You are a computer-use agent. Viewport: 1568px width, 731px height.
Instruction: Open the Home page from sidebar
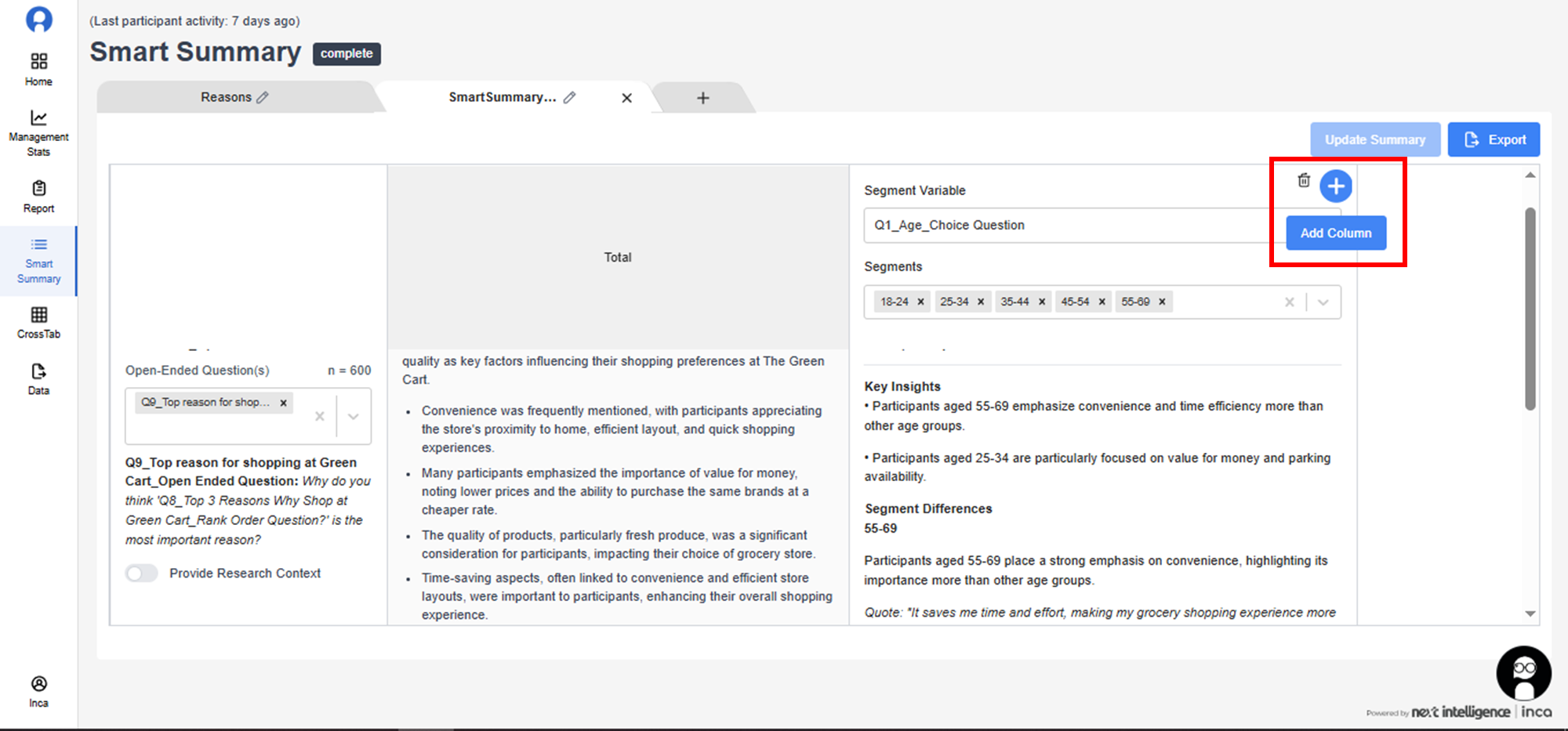click(x=38, y=69)
